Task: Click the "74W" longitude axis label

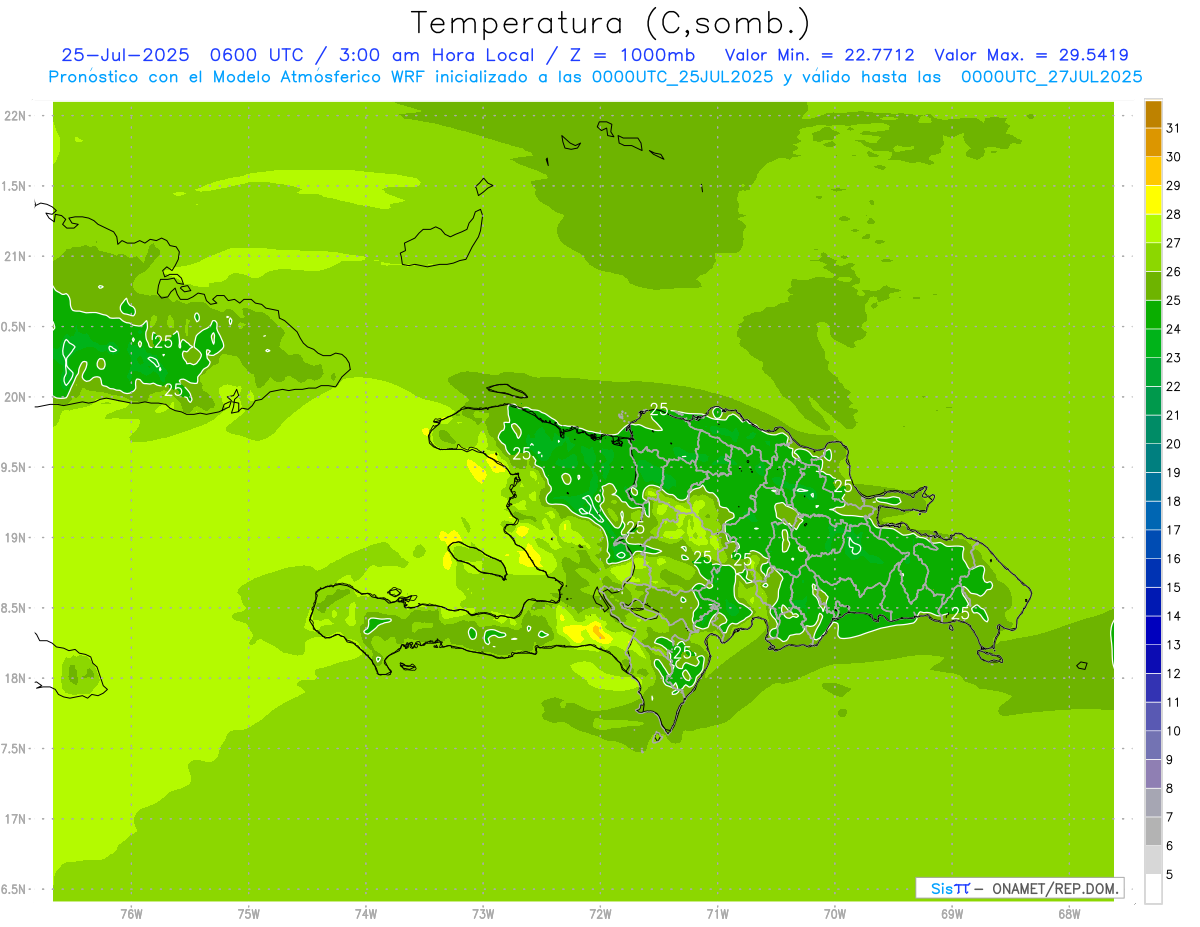Action: pos(366,914)
